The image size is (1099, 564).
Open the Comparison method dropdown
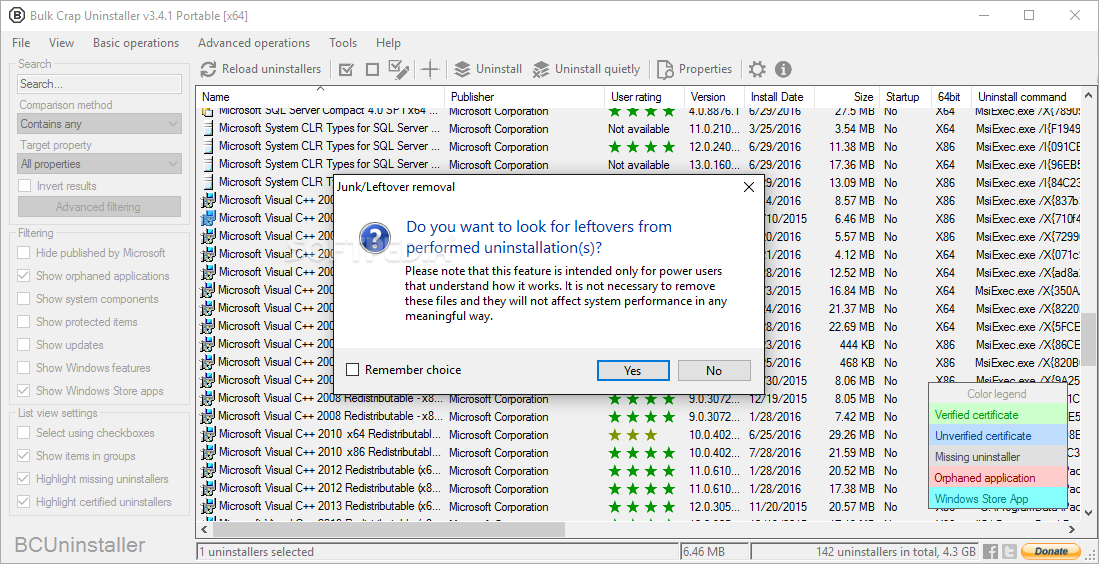coord(100,124)
